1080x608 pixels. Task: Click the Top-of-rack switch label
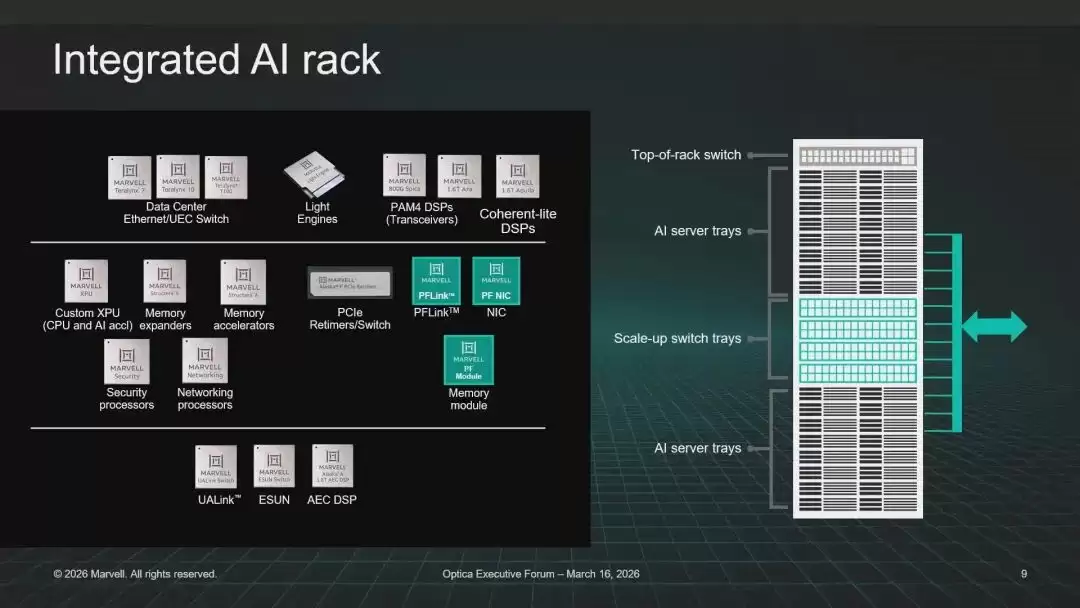686,155
